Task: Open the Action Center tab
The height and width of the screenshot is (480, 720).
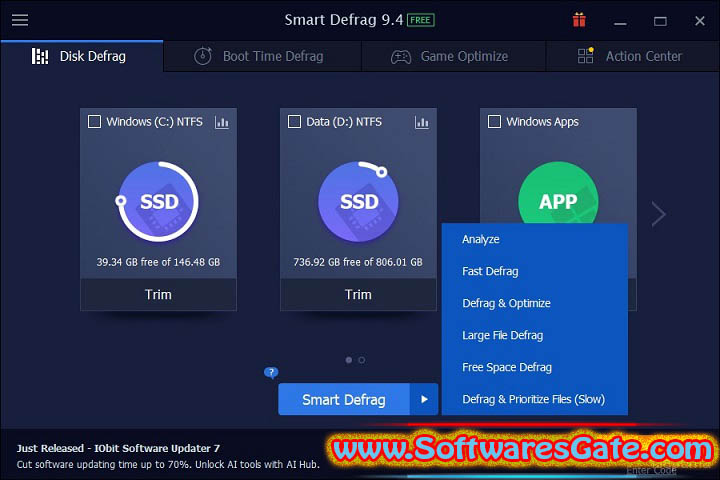Action: tap(633, 56)
